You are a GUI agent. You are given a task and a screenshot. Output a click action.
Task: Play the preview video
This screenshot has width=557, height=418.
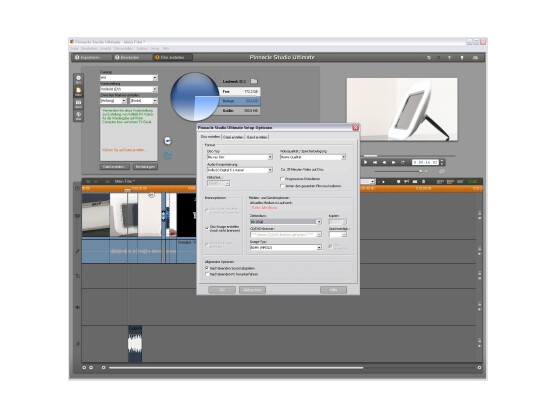366,162
